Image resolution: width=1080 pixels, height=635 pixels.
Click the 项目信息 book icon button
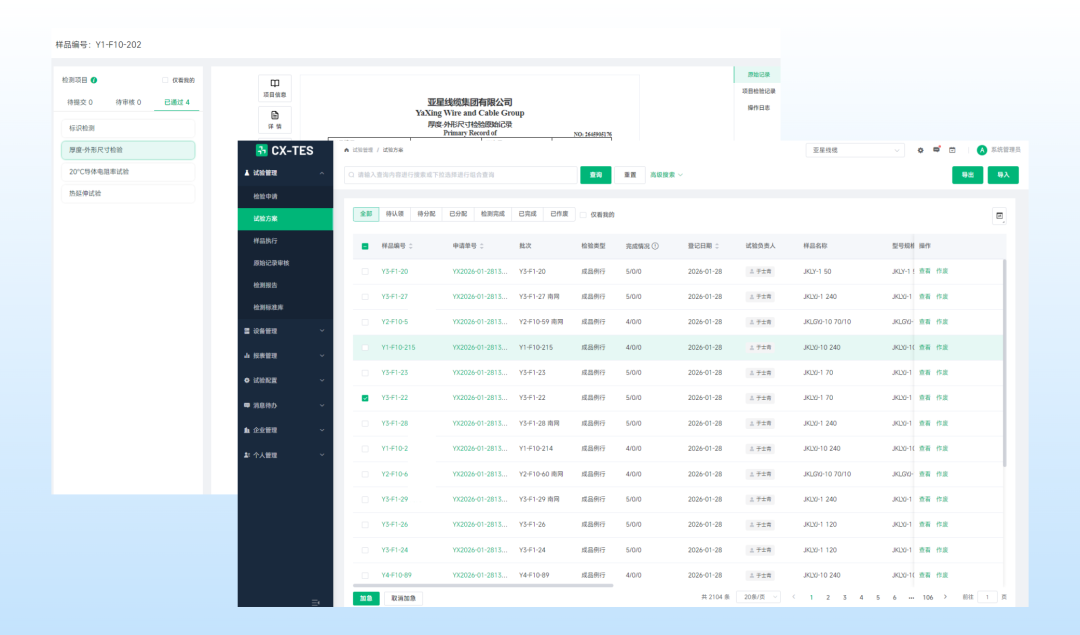(x=274, y=88)
